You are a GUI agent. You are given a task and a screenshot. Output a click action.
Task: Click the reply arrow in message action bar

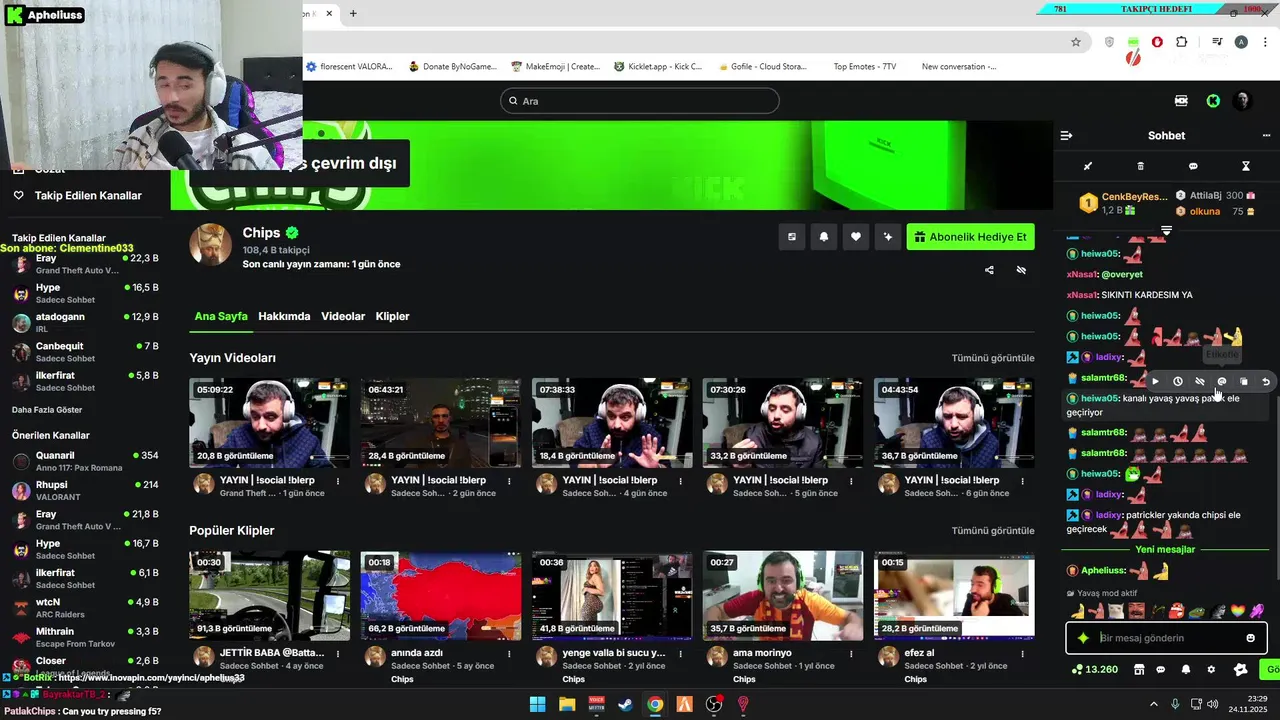point(1266,381)
